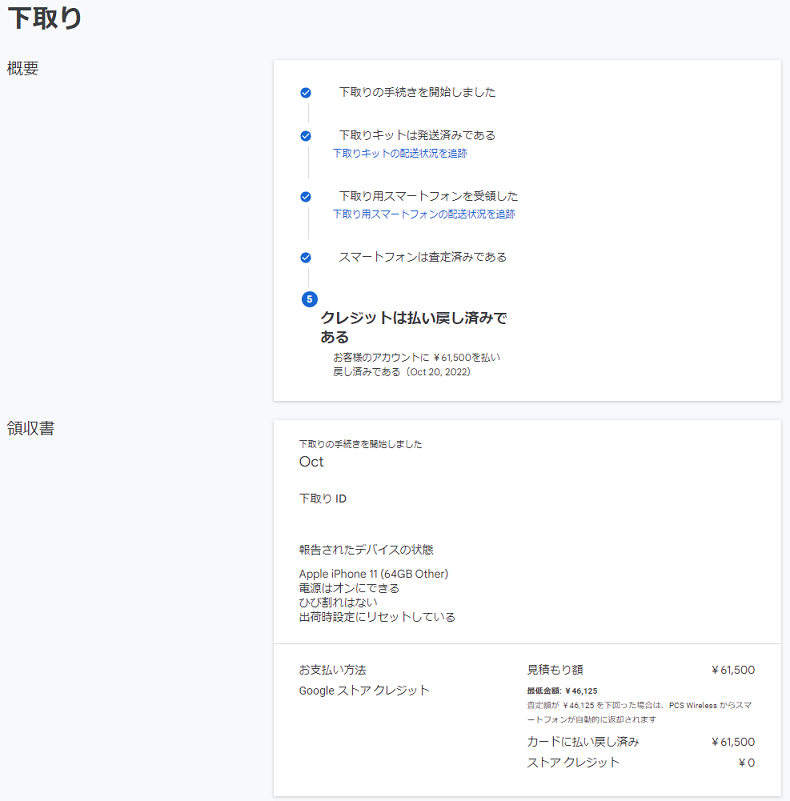The height and width of the screenshot is (801, 790).
Task: Click the refund note mentioning Oct 20, 2022
Action: (416, 365)
